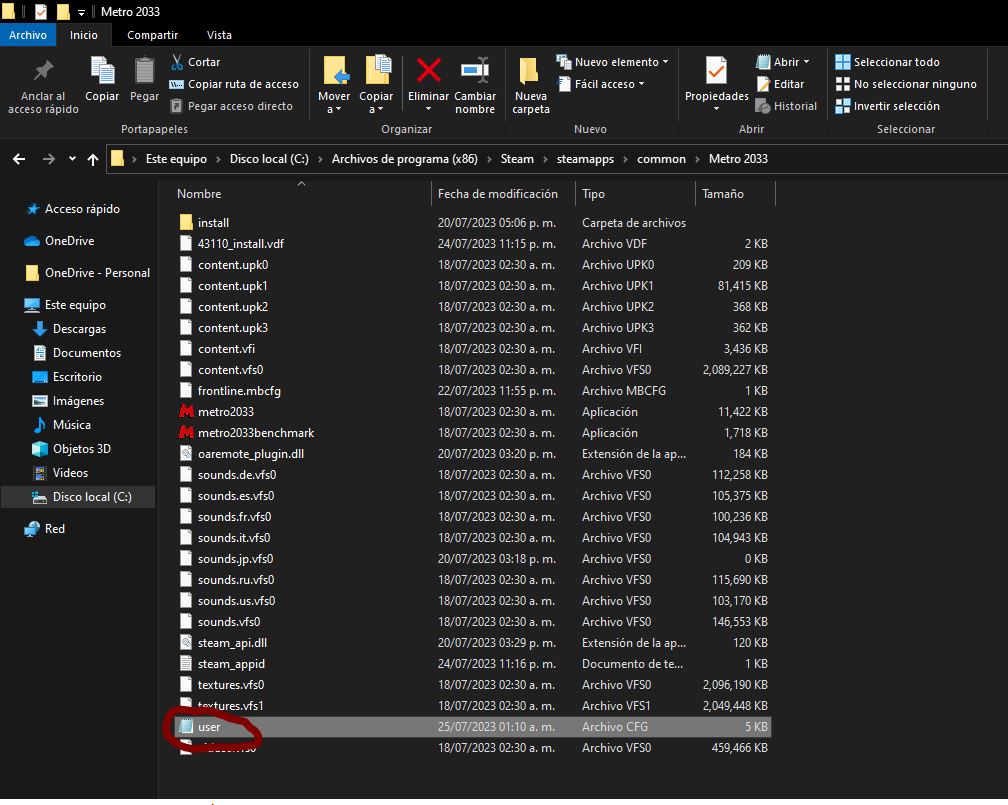Switch to the Inicio ribbon tab

pyautogui.click(x=84, y=35)
